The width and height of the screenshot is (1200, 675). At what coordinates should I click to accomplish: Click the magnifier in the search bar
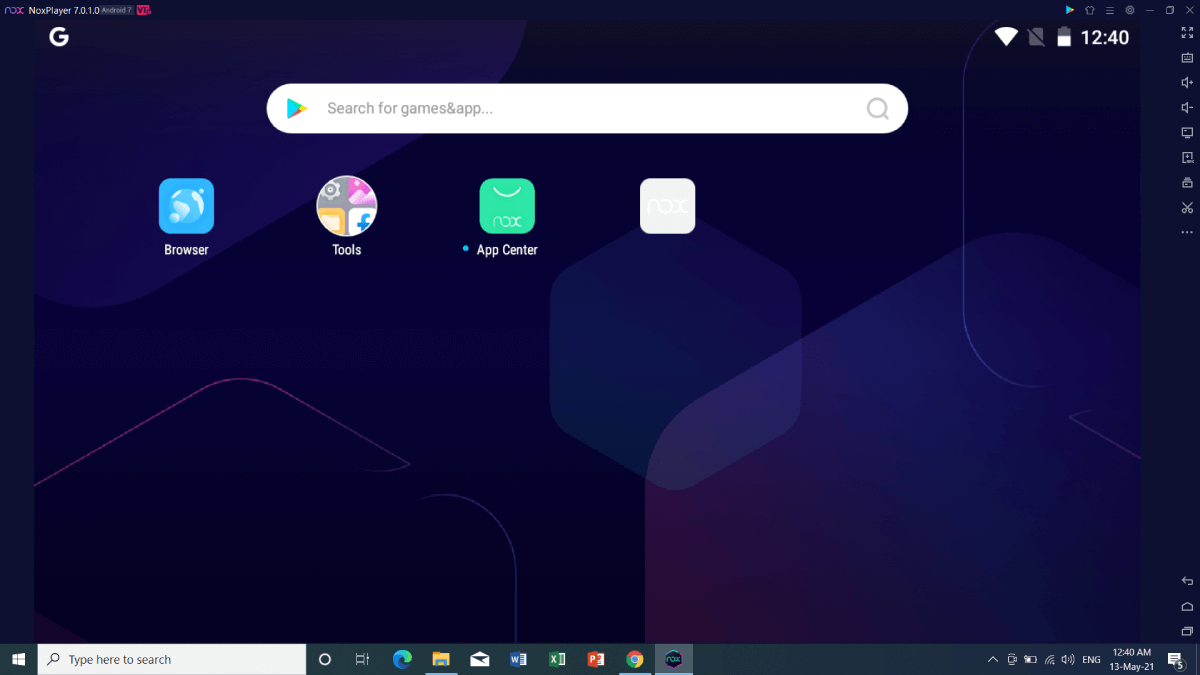click(x=877, y=108)
